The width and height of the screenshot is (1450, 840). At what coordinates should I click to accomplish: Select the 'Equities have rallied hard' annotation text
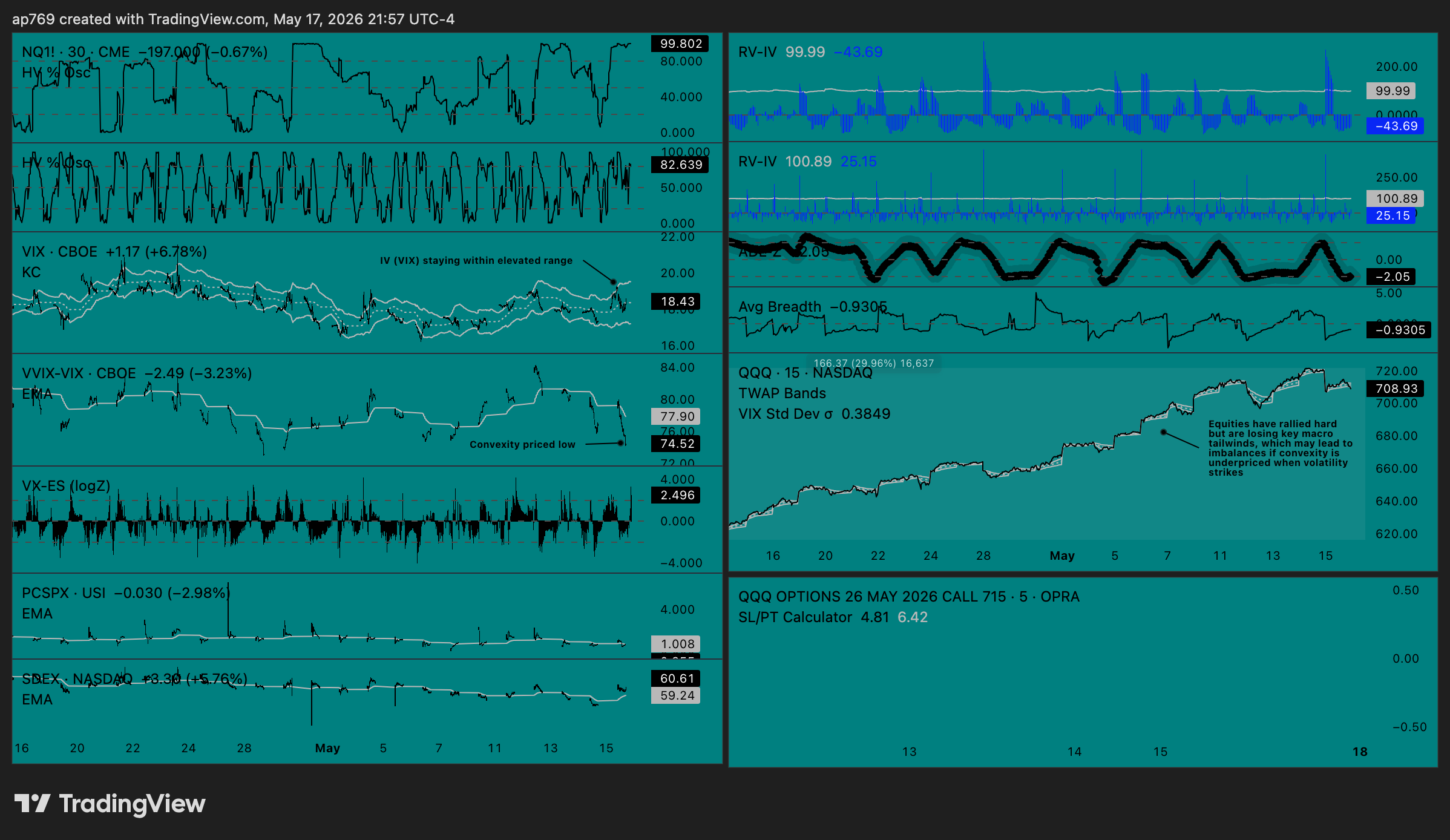1280,448
